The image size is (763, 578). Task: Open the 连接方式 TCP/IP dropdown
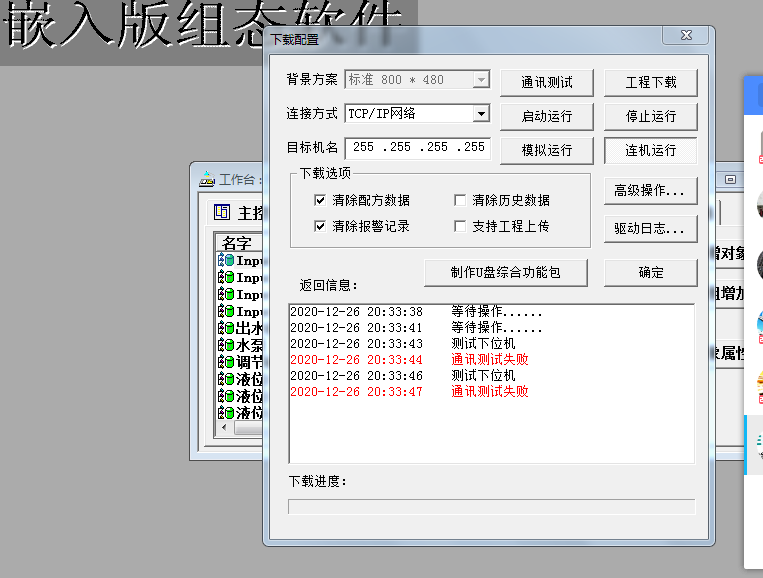[481, 114]
